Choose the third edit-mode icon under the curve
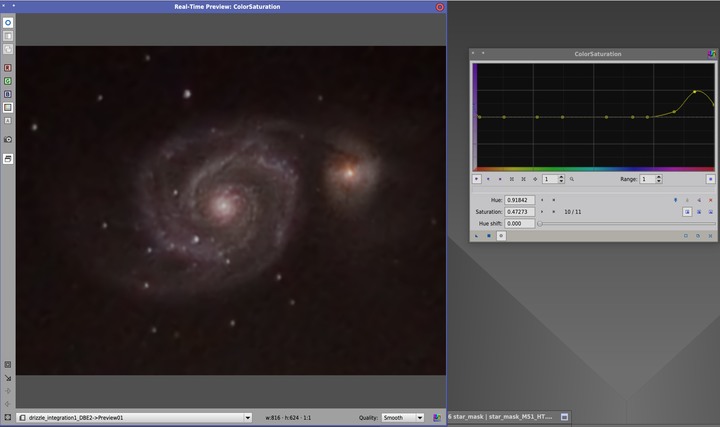This screenshot has height=427, width=720. click(500, 179)
